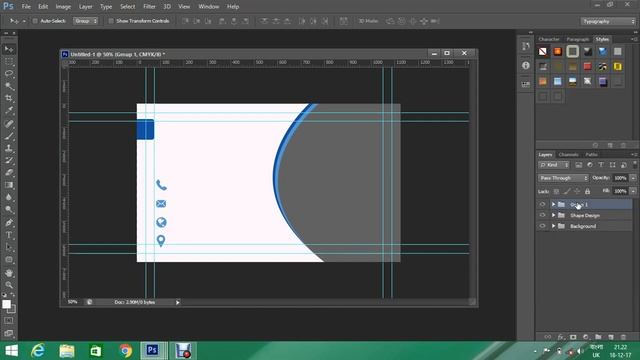Toggle the layer filtering switch
Screen dimensions: 640x360
635,164
